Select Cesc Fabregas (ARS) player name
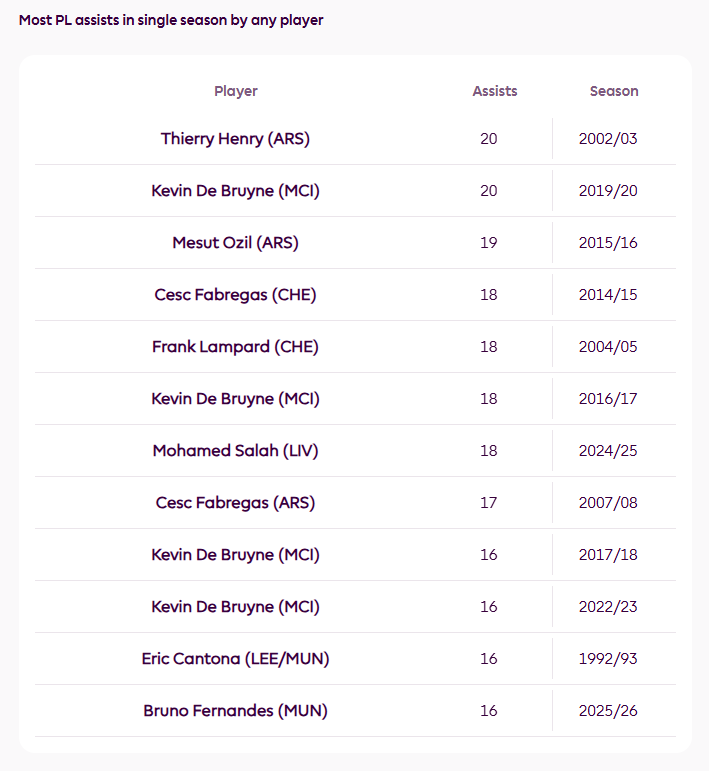709x771 pixels. (235, 503)
